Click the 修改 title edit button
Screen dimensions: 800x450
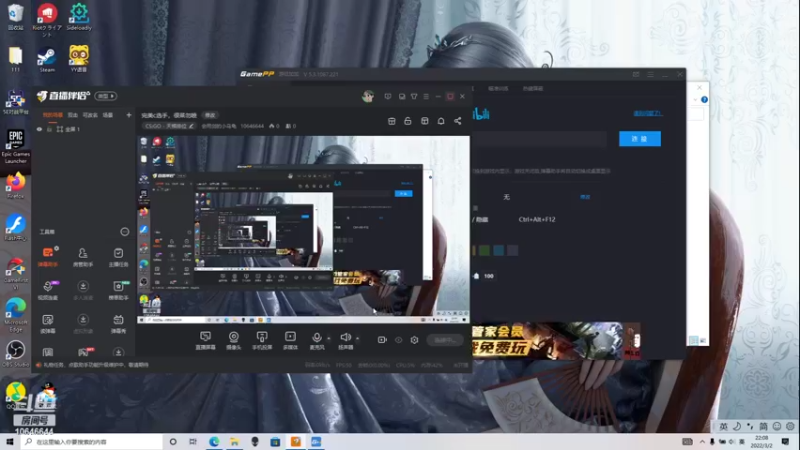coord(210,115)
